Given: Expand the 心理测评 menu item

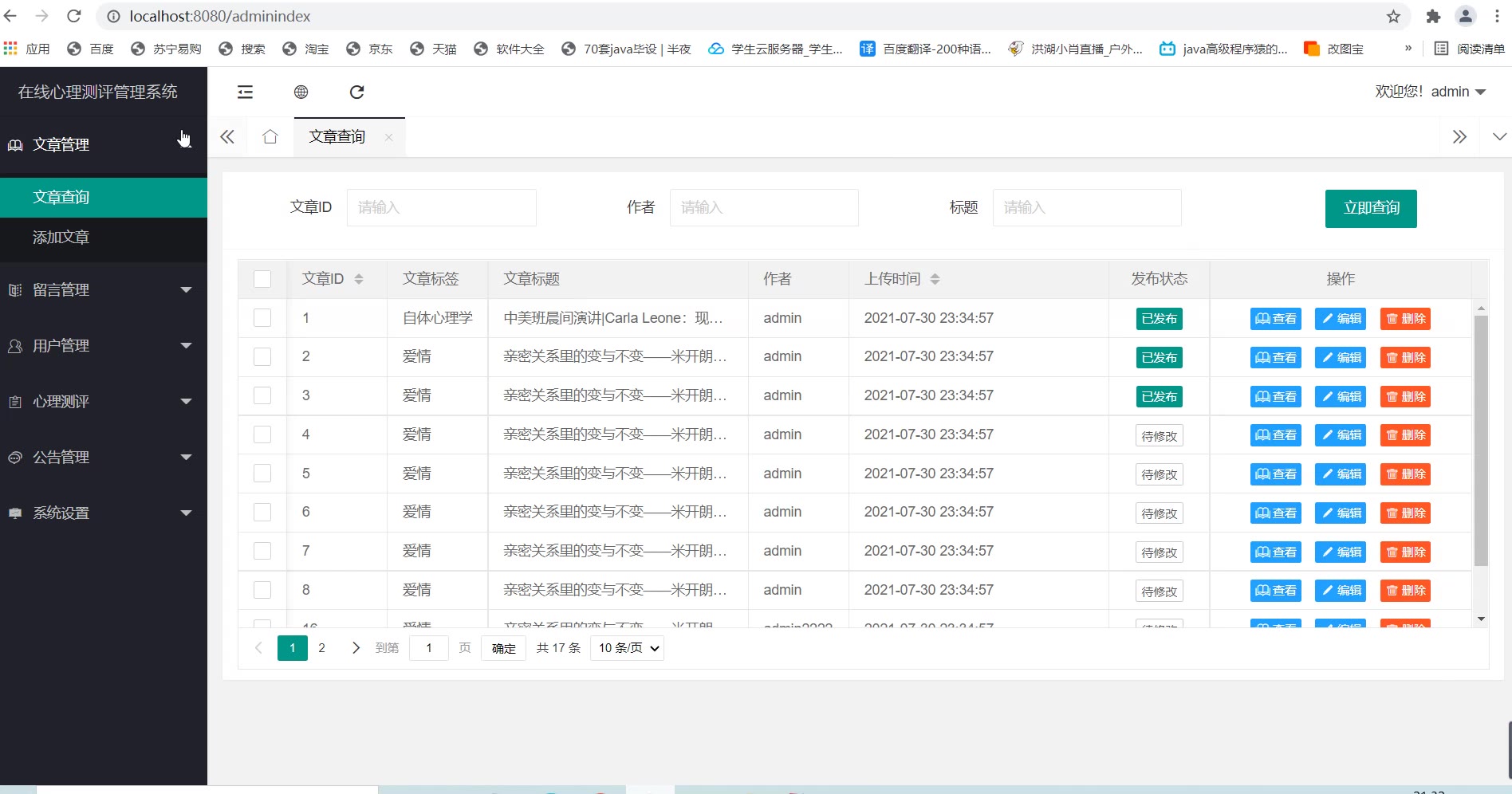Looking at the screenshot, I should tap(104, 402).
